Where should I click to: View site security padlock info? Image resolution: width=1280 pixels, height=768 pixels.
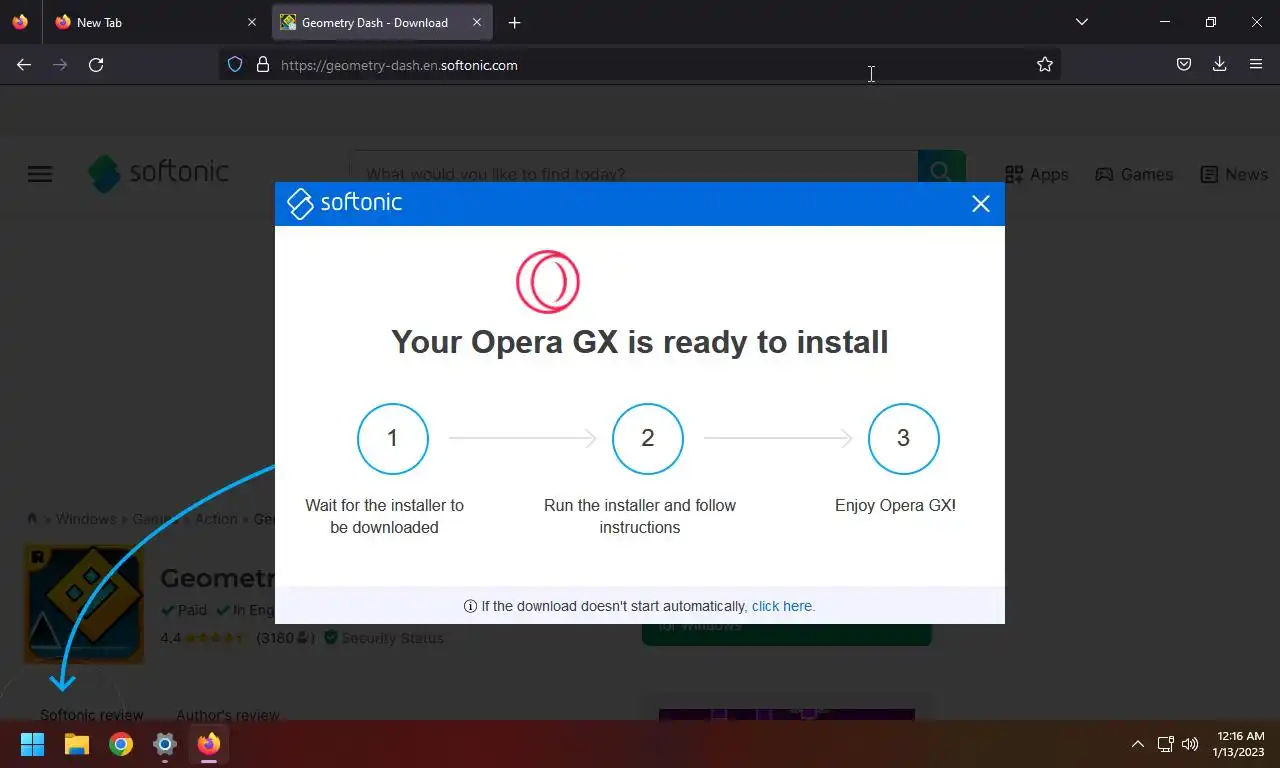pyautogui.click(x=263, y=65)
